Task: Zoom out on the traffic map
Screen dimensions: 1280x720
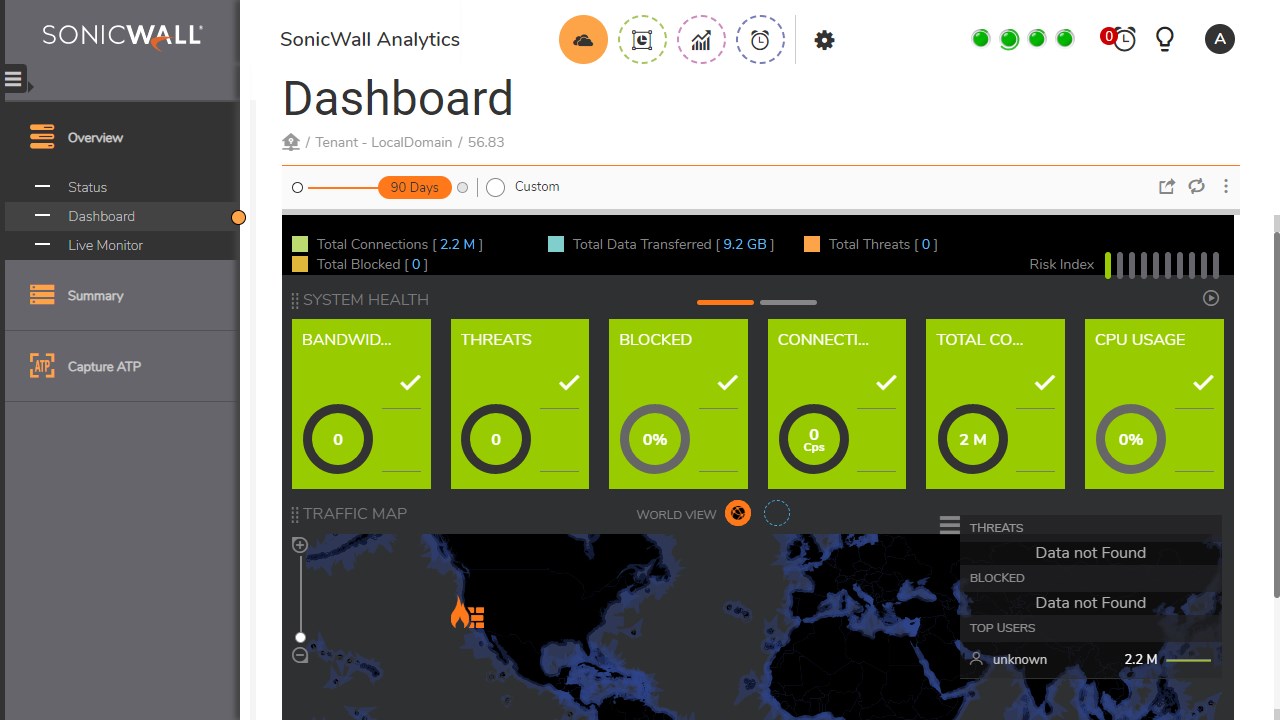Action: coord(299,655)
